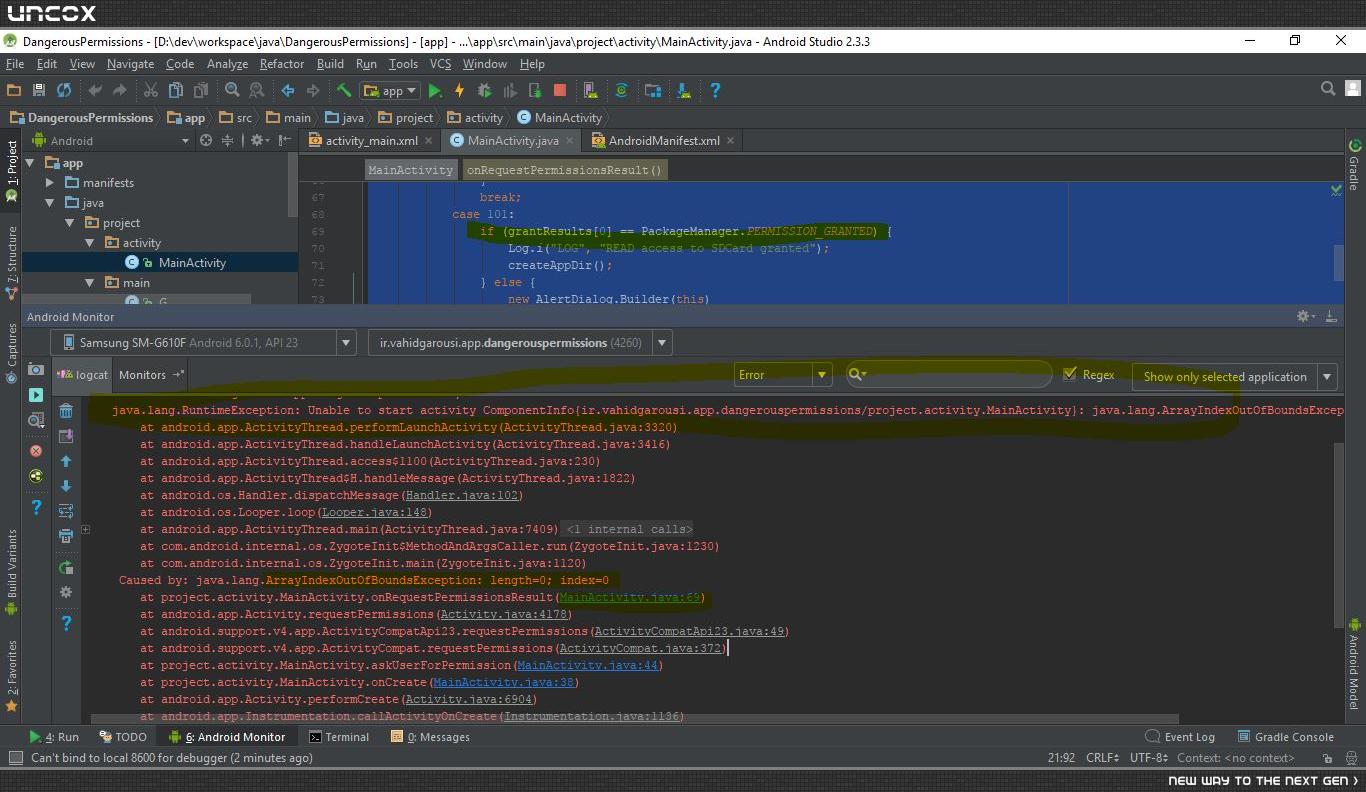
Task: Click the red Stop icon
Action: point(560,90)
